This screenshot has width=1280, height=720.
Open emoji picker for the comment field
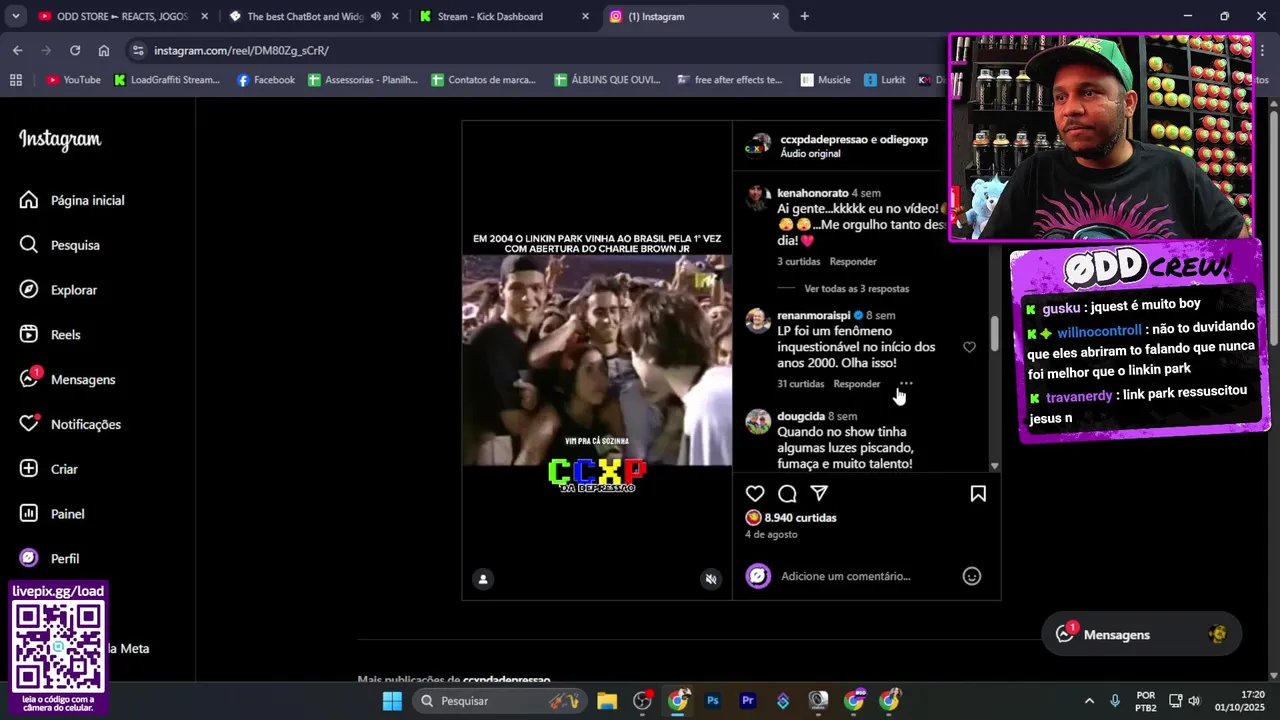click(x=971, y=576)
